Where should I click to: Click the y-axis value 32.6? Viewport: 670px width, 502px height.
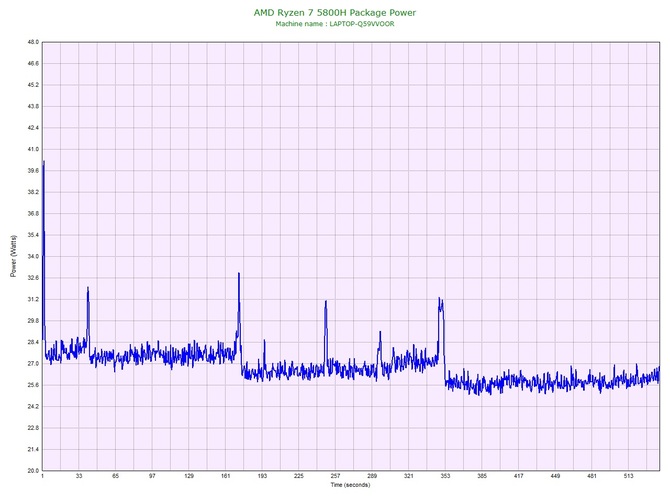tap(33, 278)
